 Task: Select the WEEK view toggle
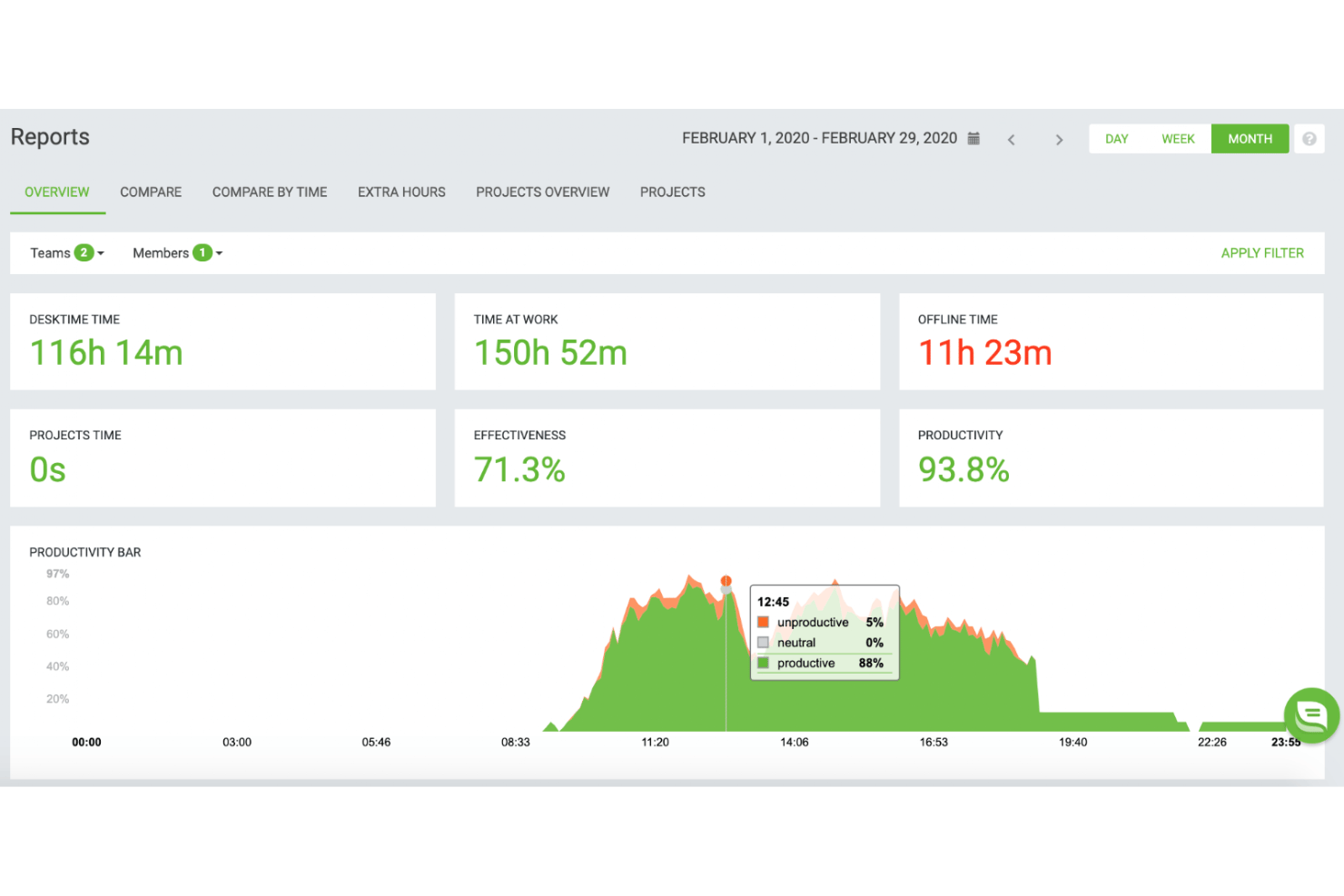(x=1178, y=139)
